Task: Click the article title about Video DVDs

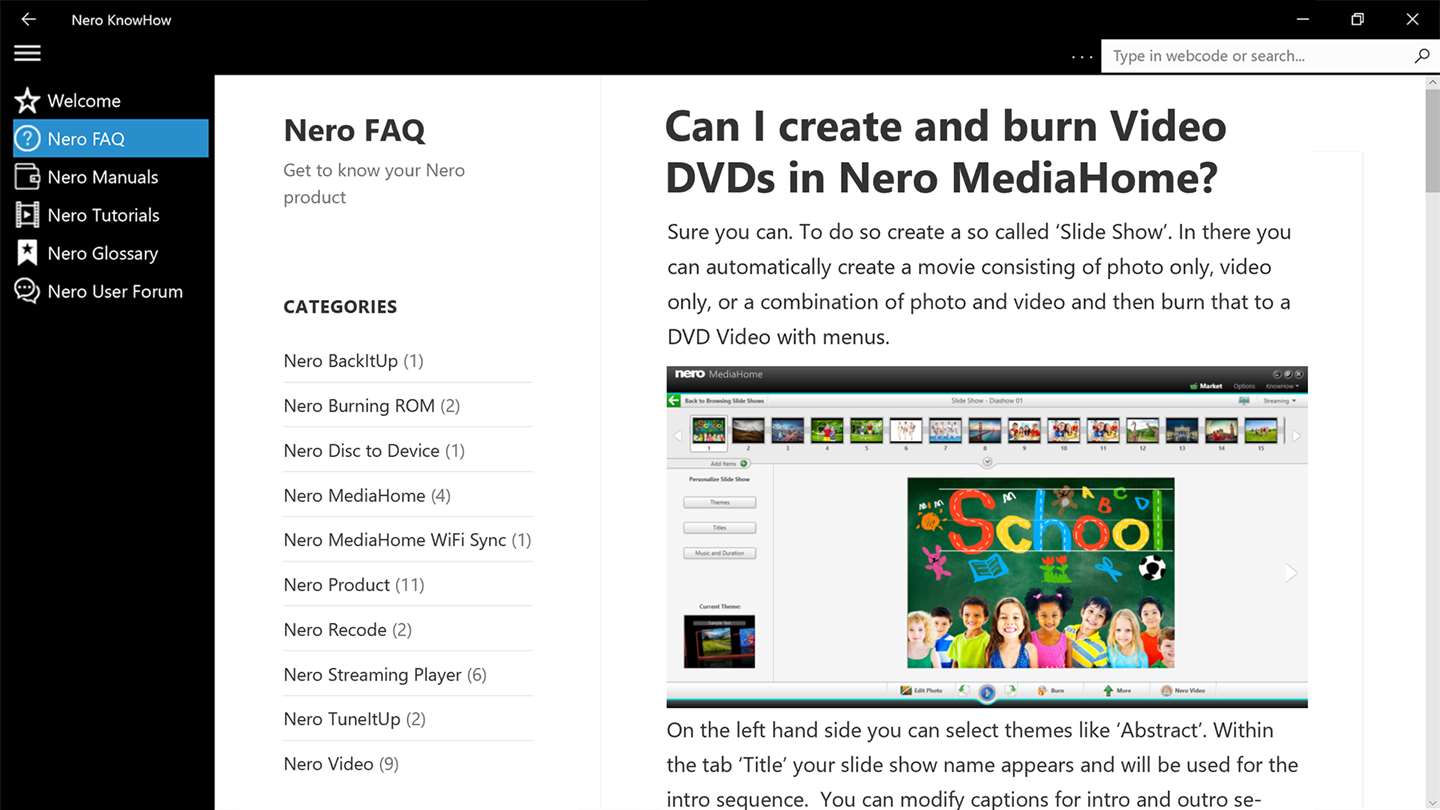Action: 945,152
